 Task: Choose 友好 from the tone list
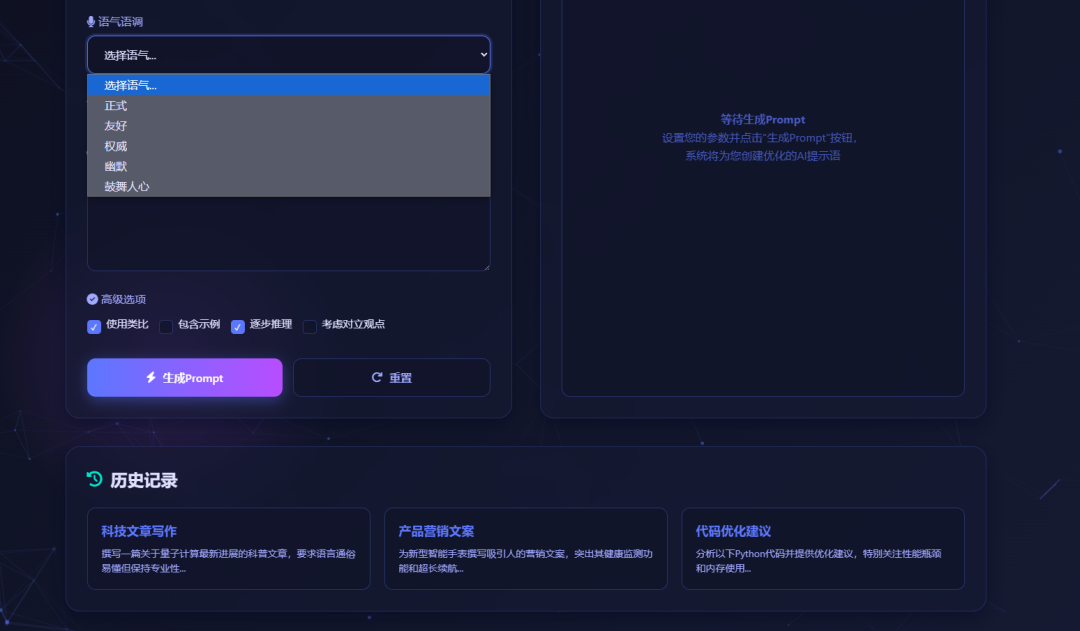click(289, 125)
